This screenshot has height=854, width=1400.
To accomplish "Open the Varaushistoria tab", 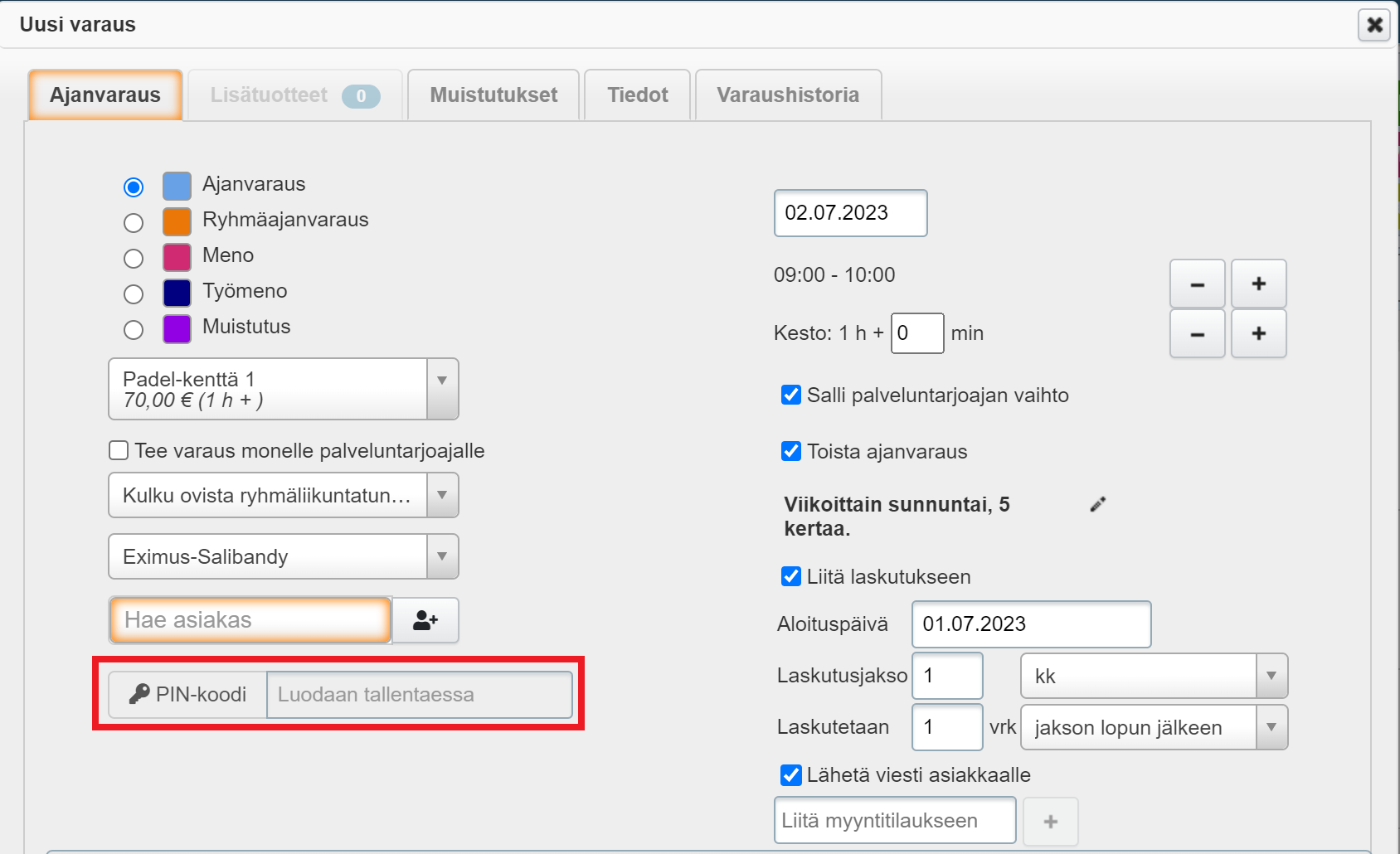I will 788,95.
